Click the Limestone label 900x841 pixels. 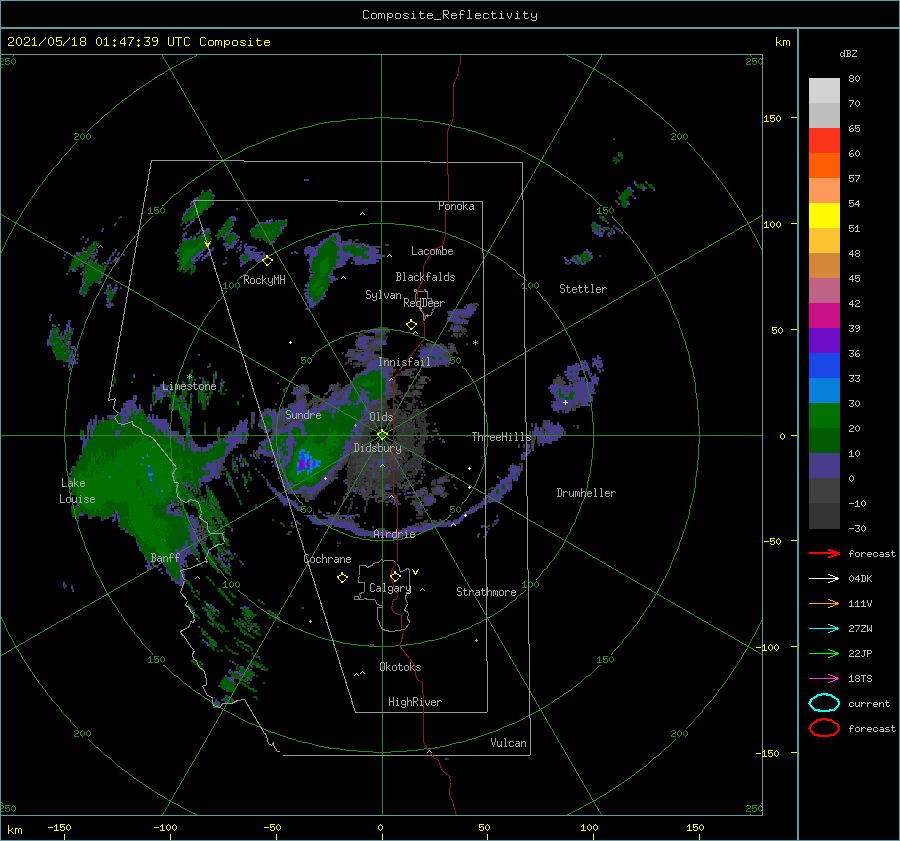tap(189, 386)
